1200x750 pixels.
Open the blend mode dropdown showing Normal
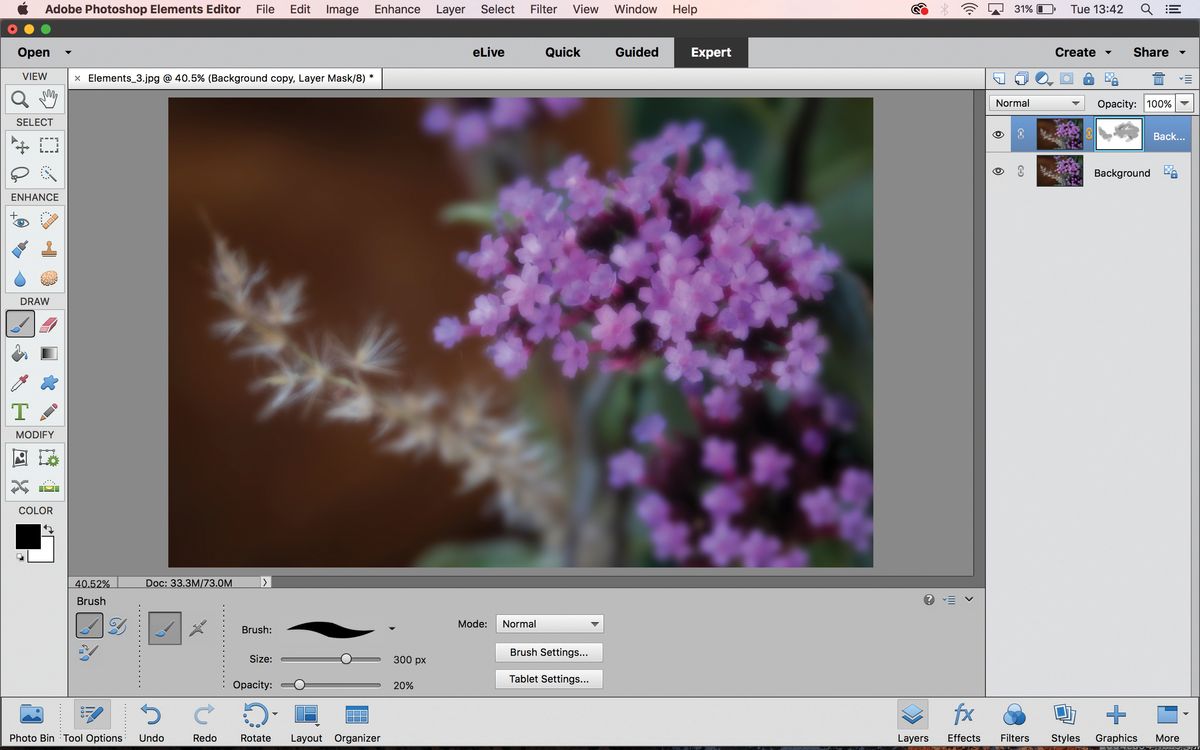point(1036,102)
